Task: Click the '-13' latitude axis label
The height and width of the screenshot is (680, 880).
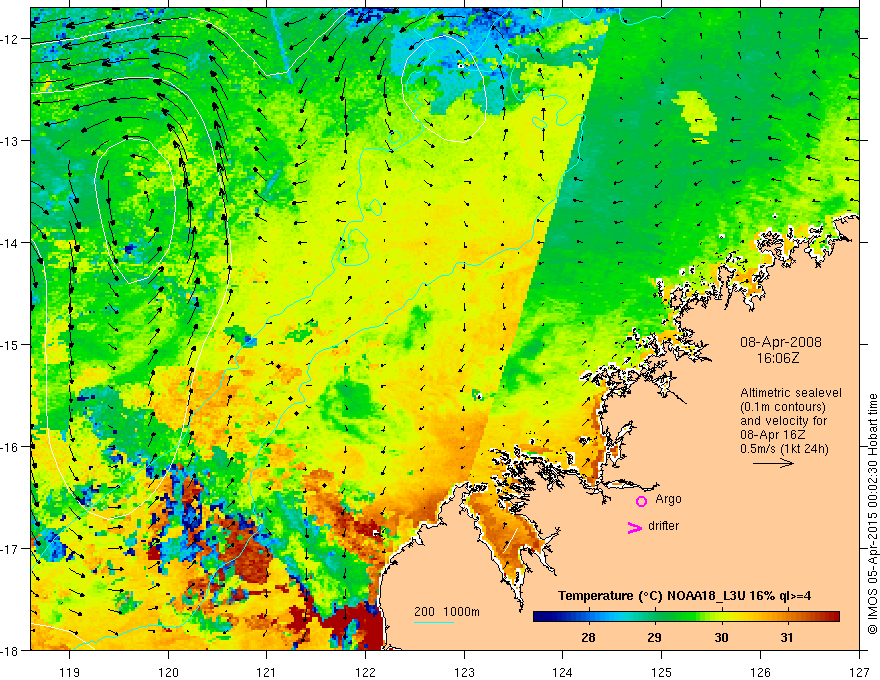Action: (x=11, y=141)
